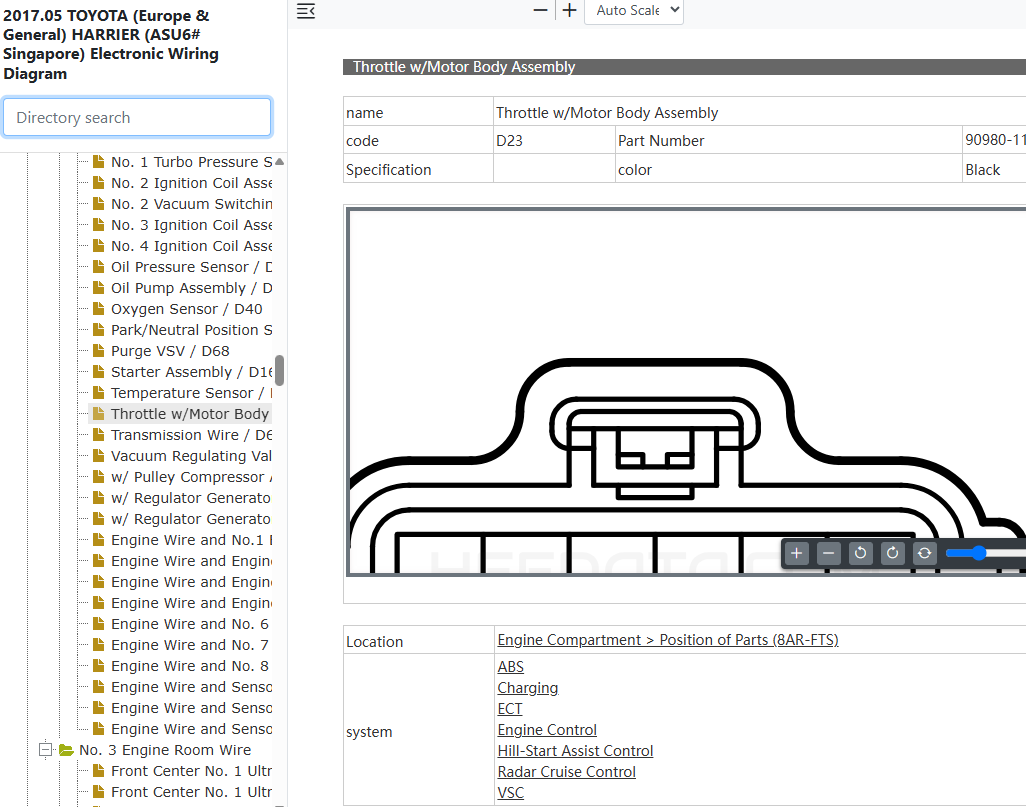Select No. 2 Ignition Coil tree item
This screenshot has height=807, width=1026.
pos(191,183)
